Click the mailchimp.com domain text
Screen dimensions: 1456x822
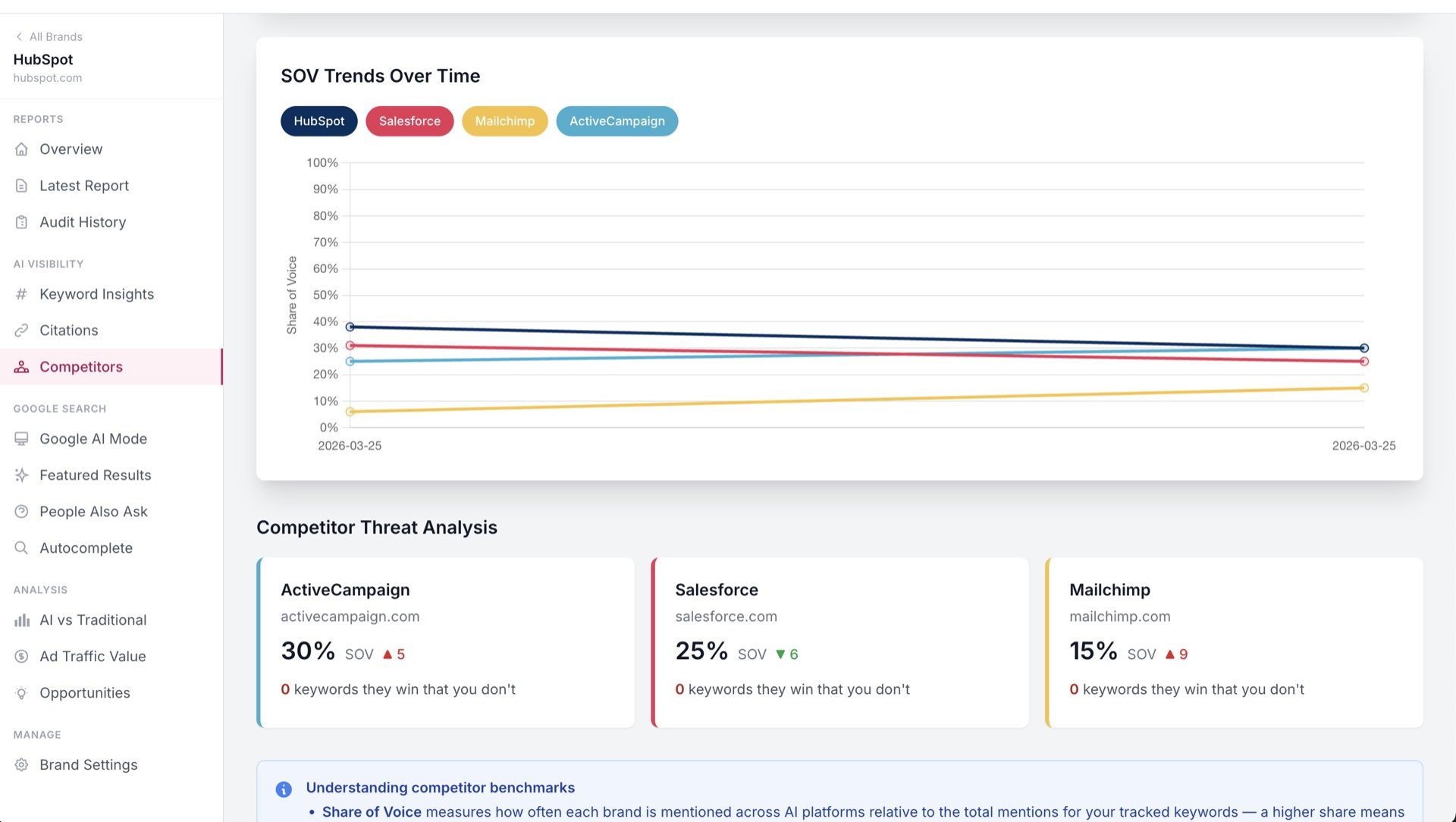(x=1120, y=616)
